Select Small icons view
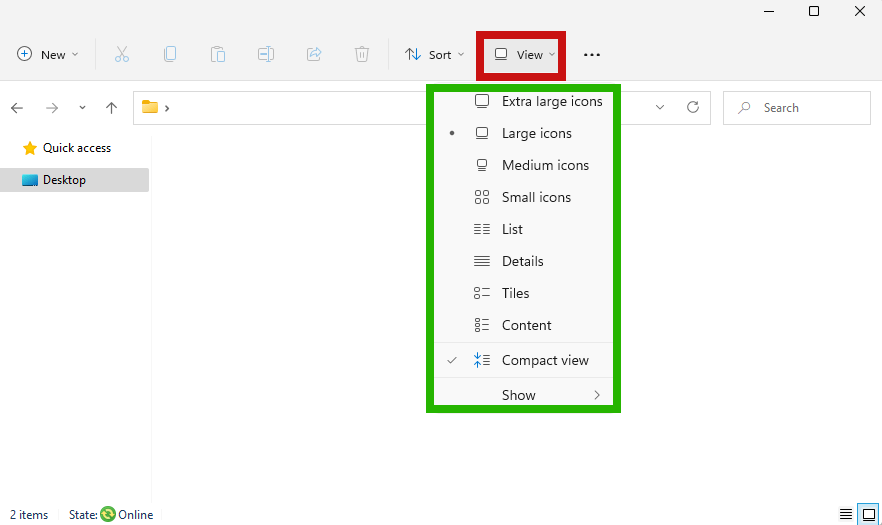 tap(524, 198)
